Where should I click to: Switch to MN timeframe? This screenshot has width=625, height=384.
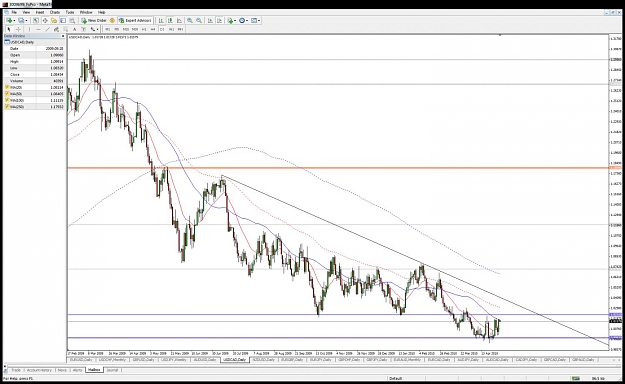[181, 29]
